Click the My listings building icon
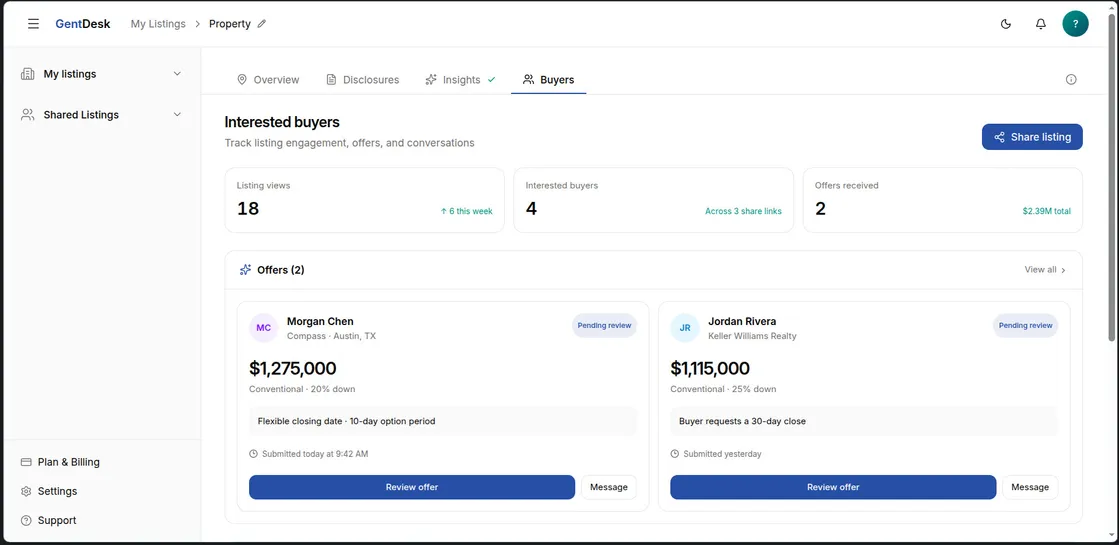 point(28,73)
